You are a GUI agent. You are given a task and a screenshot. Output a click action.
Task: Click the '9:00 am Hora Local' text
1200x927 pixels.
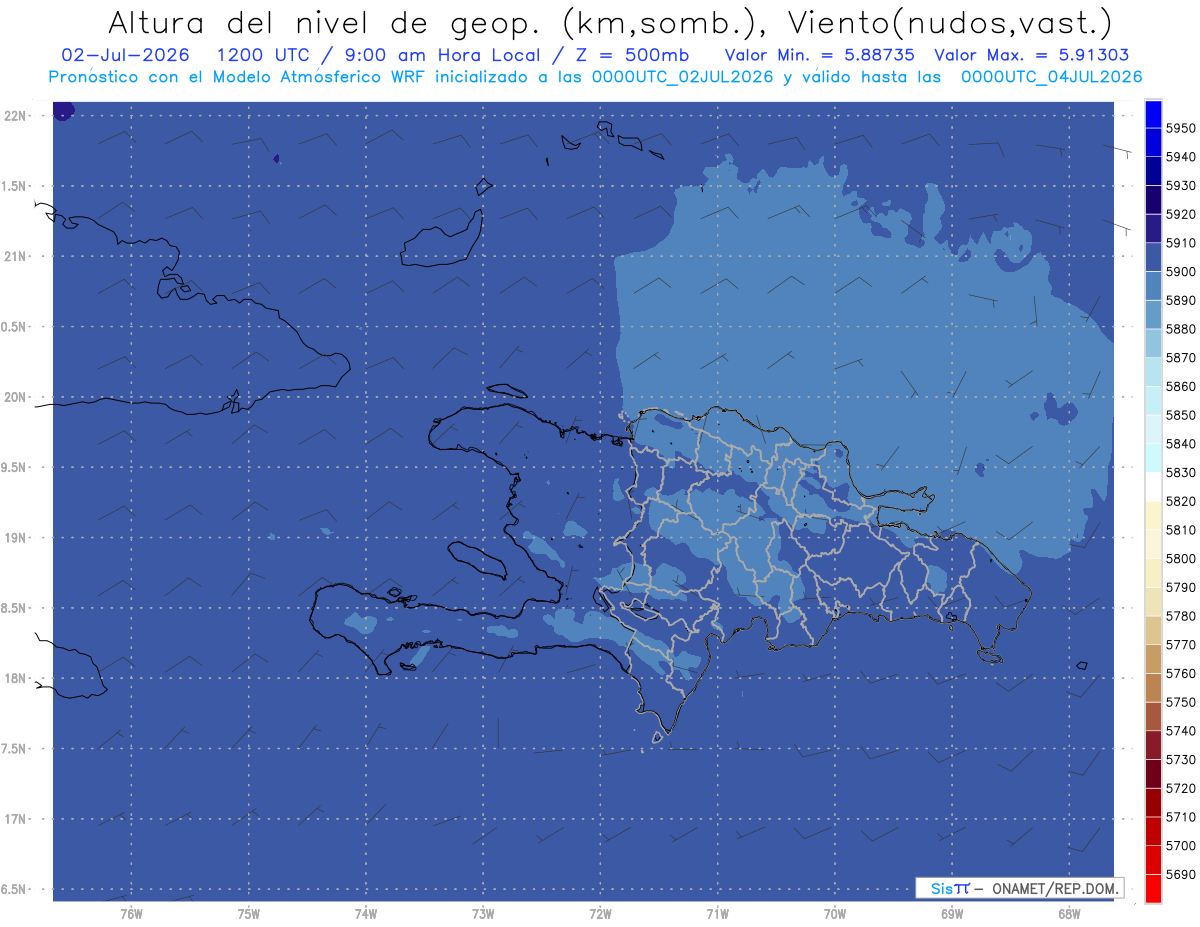point(443,55)
